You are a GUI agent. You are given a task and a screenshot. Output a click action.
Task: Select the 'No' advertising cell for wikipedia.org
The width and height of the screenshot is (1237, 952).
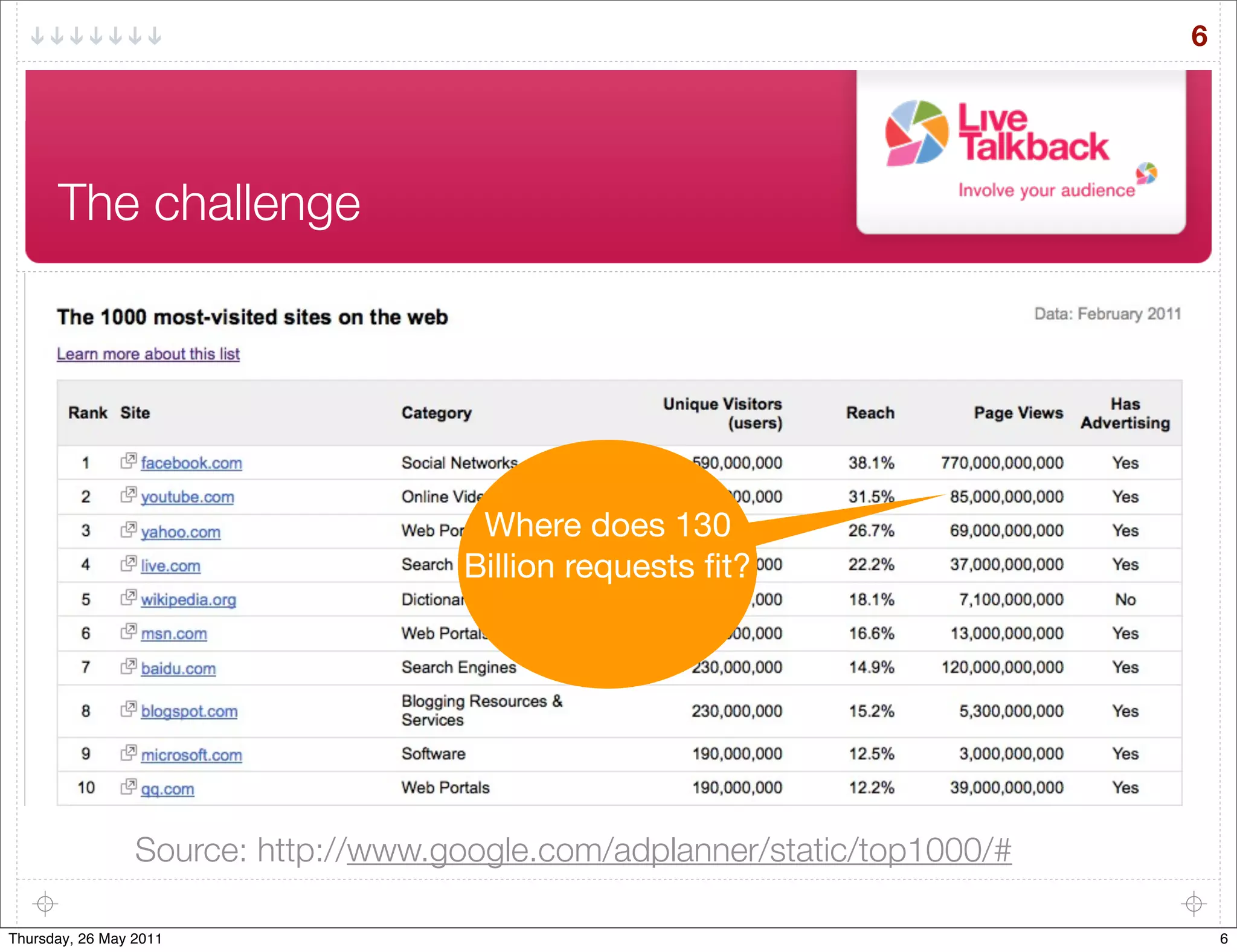(1125, 600)
